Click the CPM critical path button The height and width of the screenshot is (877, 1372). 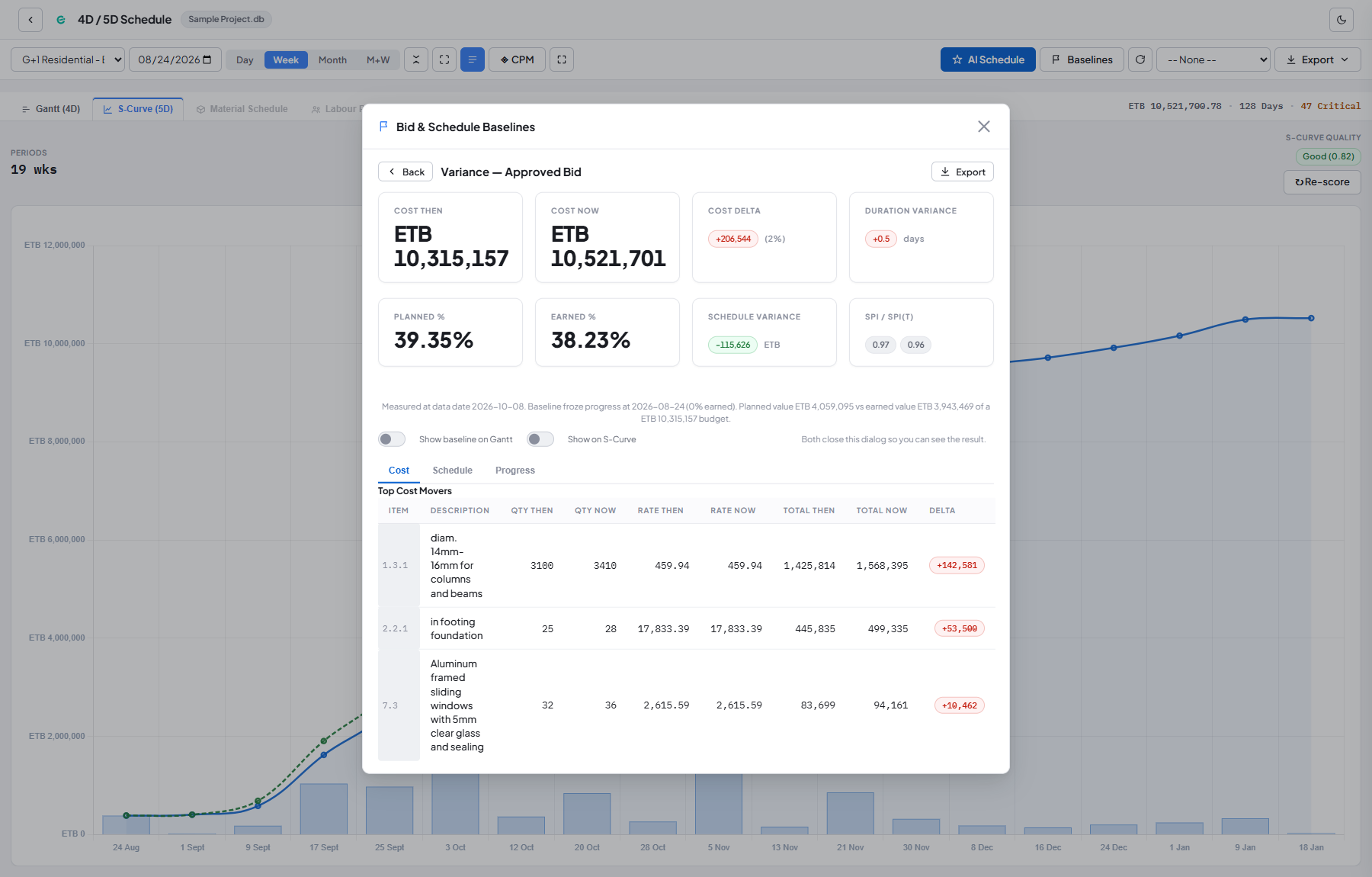tap(517, 59)
